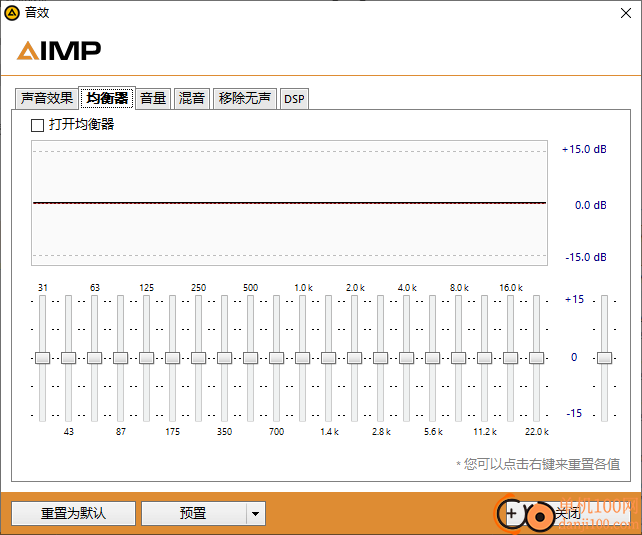642x535 pixels.
Task: Switch to the 声音效果 tab
Action: [x=47, y=98]
